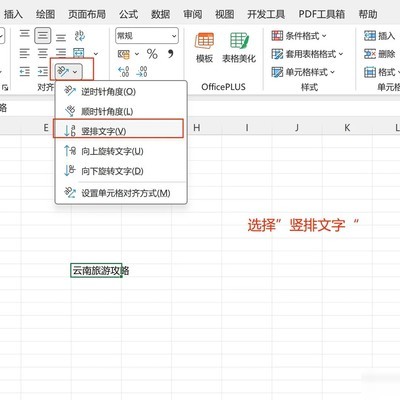Switch to the 插入 ribbon tab

[13, 14]
